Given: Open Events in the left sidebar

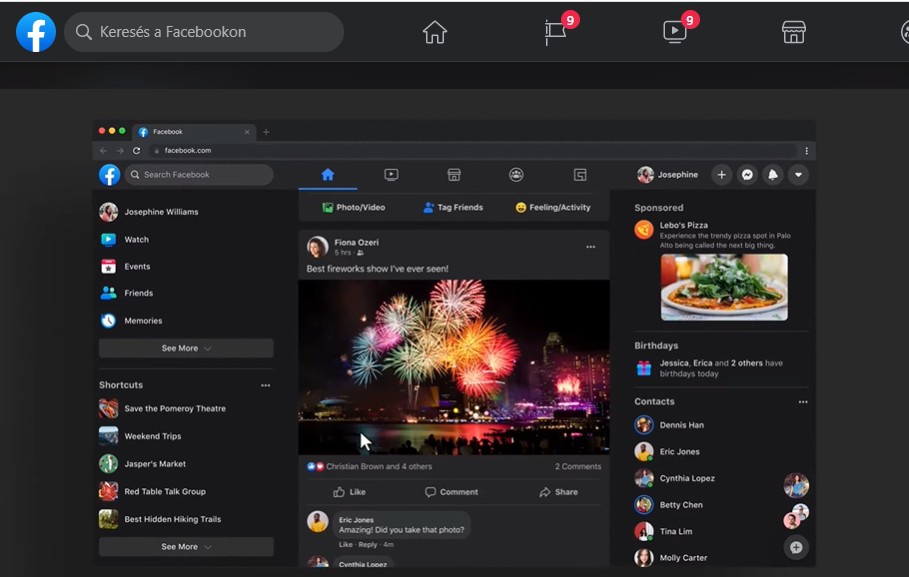Looking at the screenshot, I should 137,266.
